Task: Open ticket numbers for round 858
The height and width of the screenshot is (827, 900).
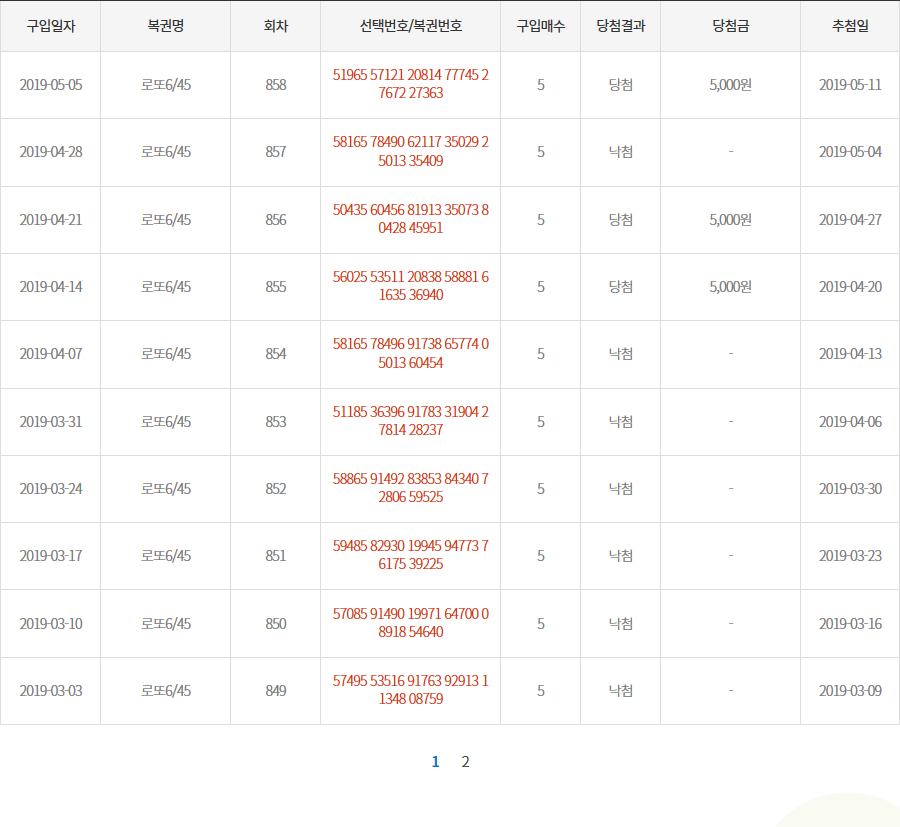Action: (x=410, y=84)
